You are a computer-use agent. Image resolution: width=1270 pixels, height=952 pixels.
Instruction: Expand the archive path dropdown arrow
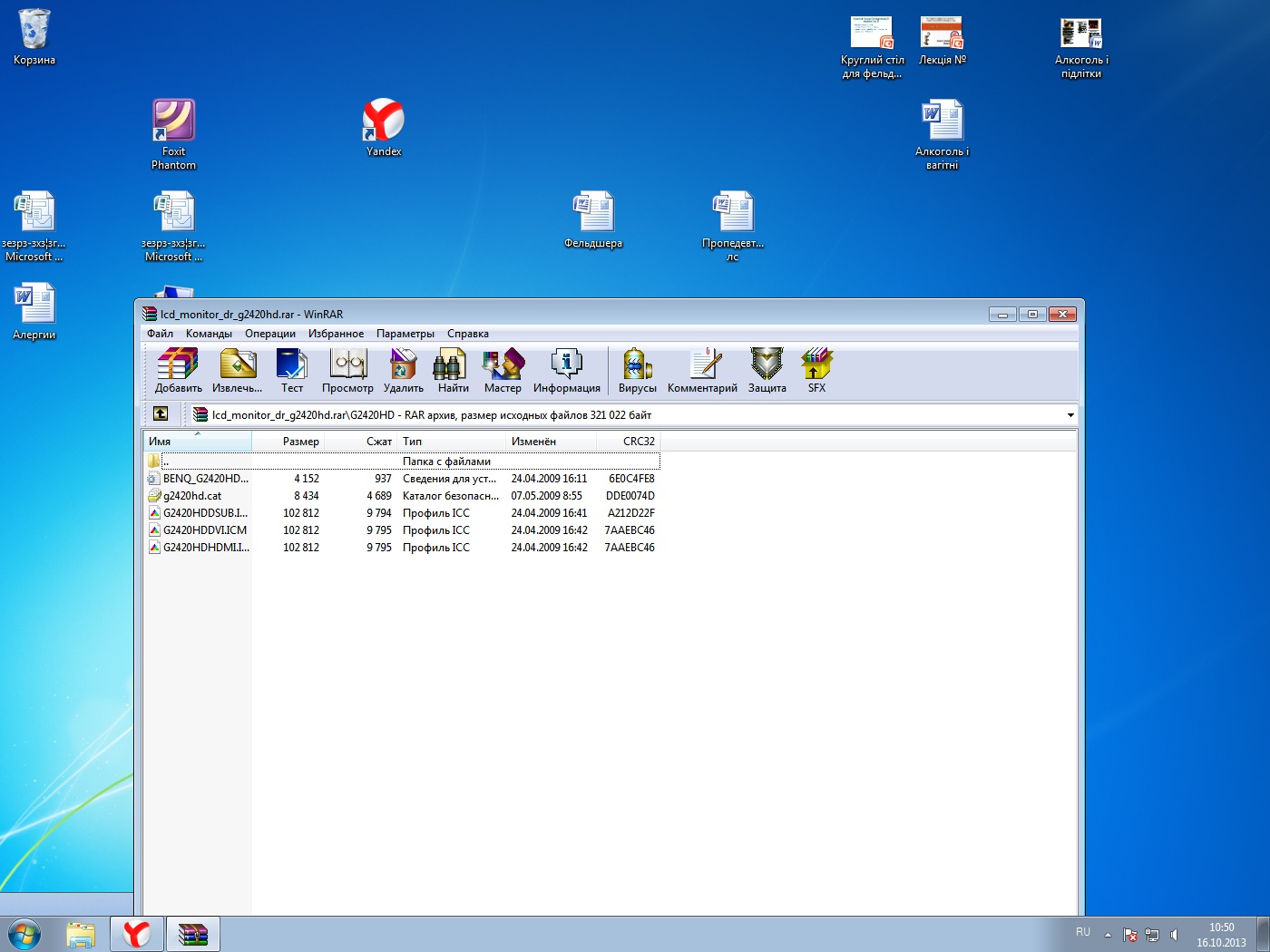(x=1070, y=415)
